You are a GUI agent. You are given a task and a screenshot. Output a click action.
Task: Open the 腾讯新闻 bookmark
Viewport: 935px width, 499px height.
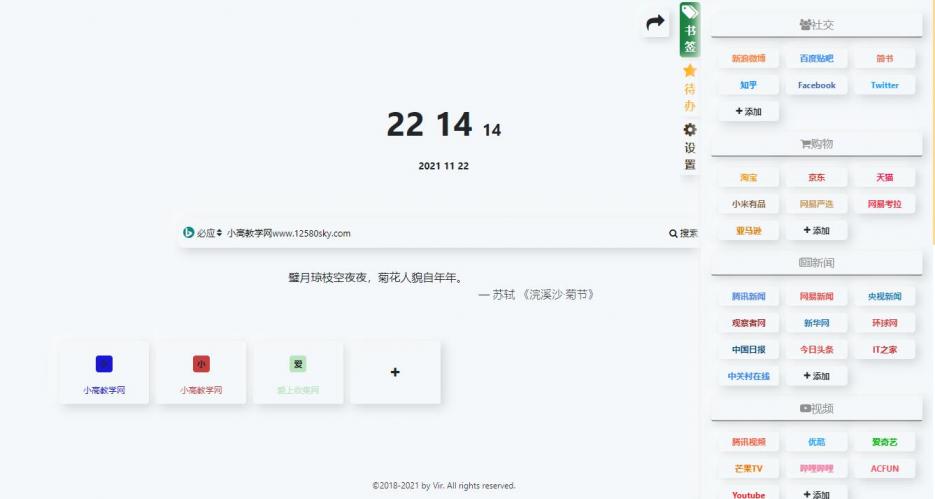748,296
